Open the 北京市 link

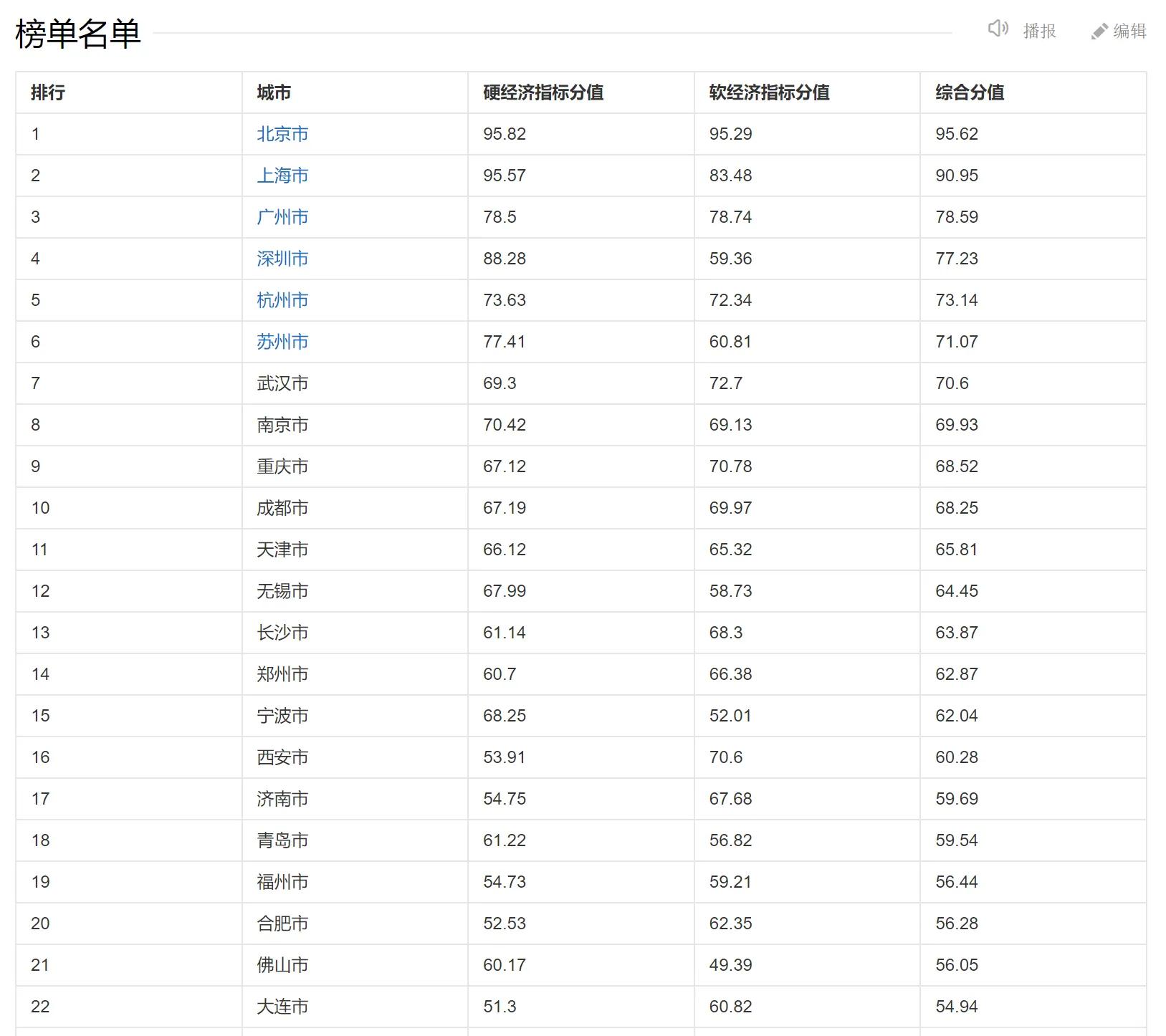click(282, 134)
